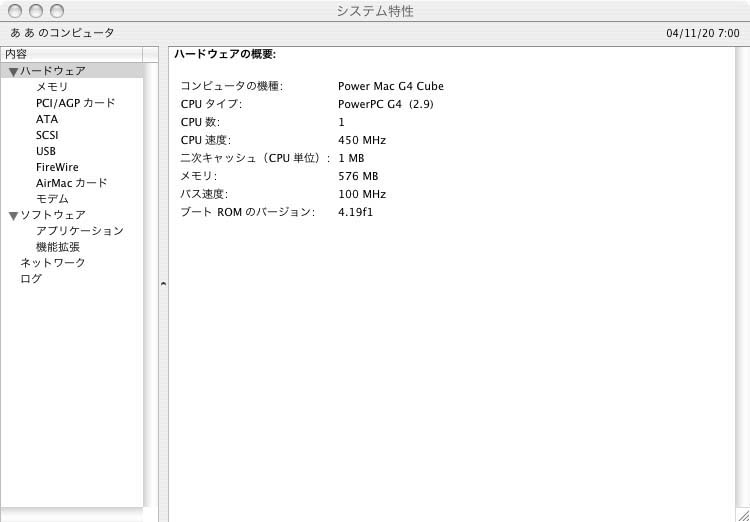This screenshot has height=522, width=750.
Task: Click the CPU 数 label
Action: click(200, 122)
